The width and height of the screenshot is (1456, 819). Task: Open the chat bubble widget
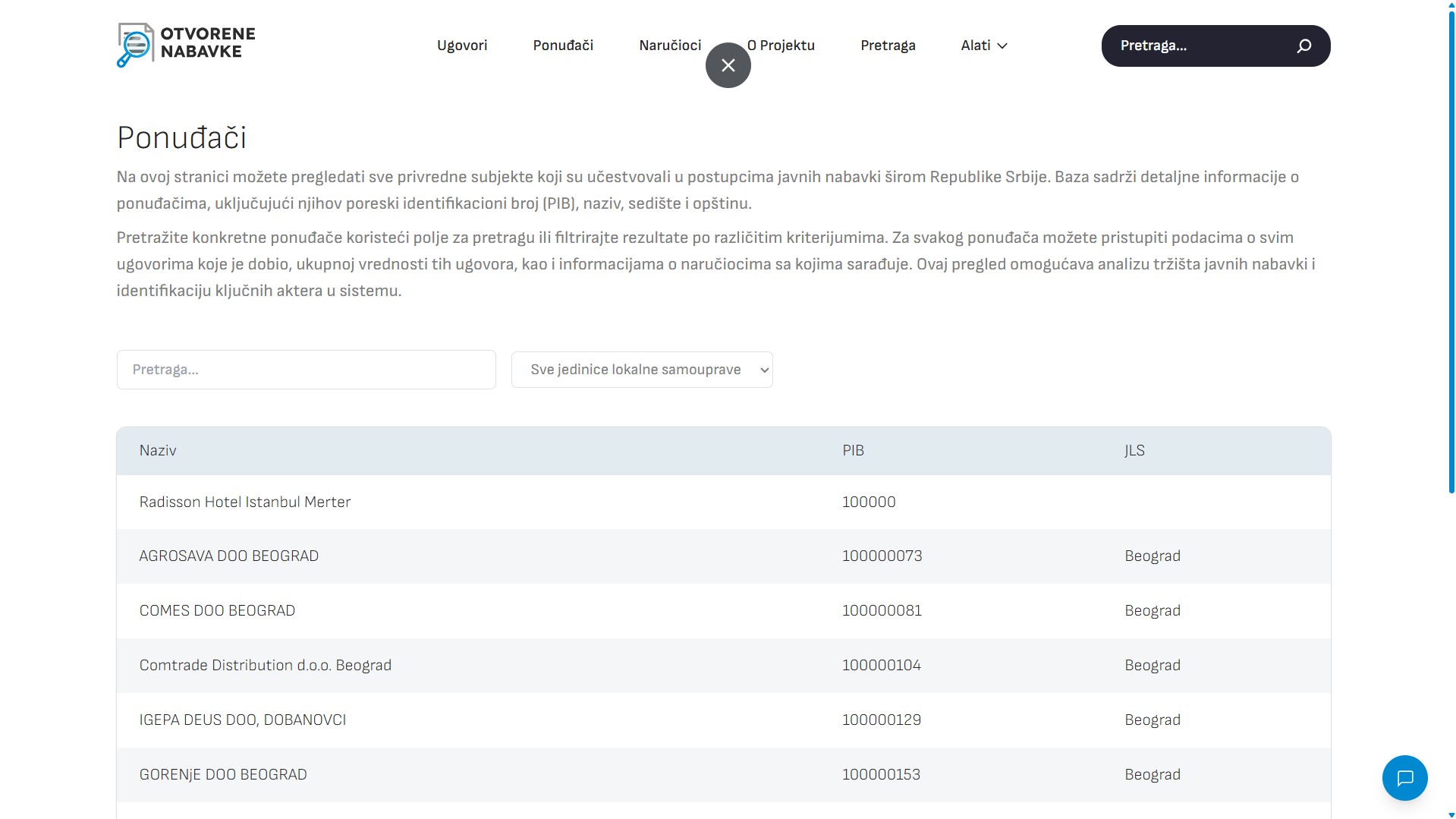tap(1404, 777)
